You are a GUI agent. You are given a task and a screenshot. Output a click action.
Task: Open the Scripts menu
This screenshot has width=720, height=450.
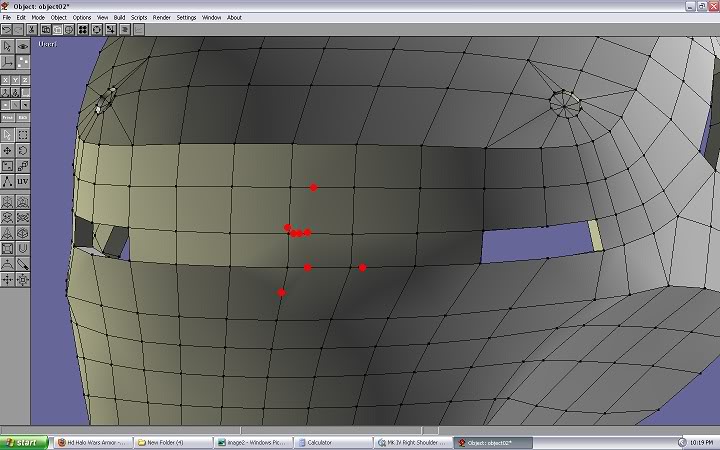139,17
